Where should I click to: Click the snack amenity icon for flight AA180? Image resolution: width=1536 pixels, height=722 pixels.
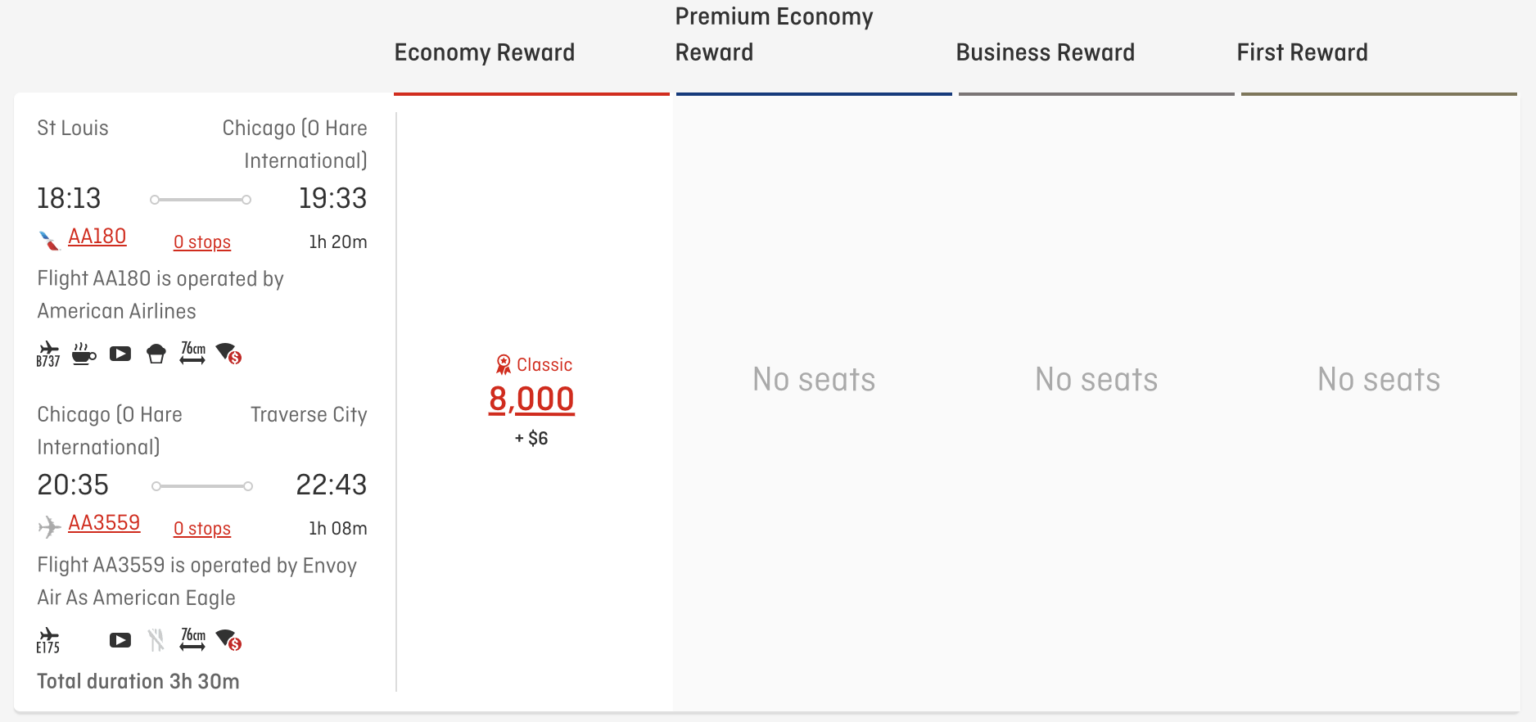[x=156, y=353]
